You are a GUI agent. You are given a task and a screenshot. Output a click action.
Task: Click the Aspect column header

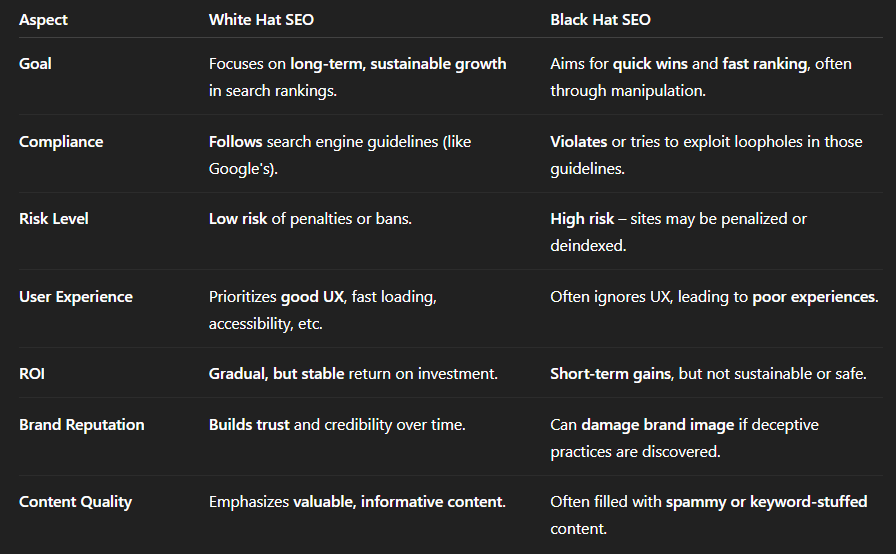pyautogui.click(x=44, y=20)
